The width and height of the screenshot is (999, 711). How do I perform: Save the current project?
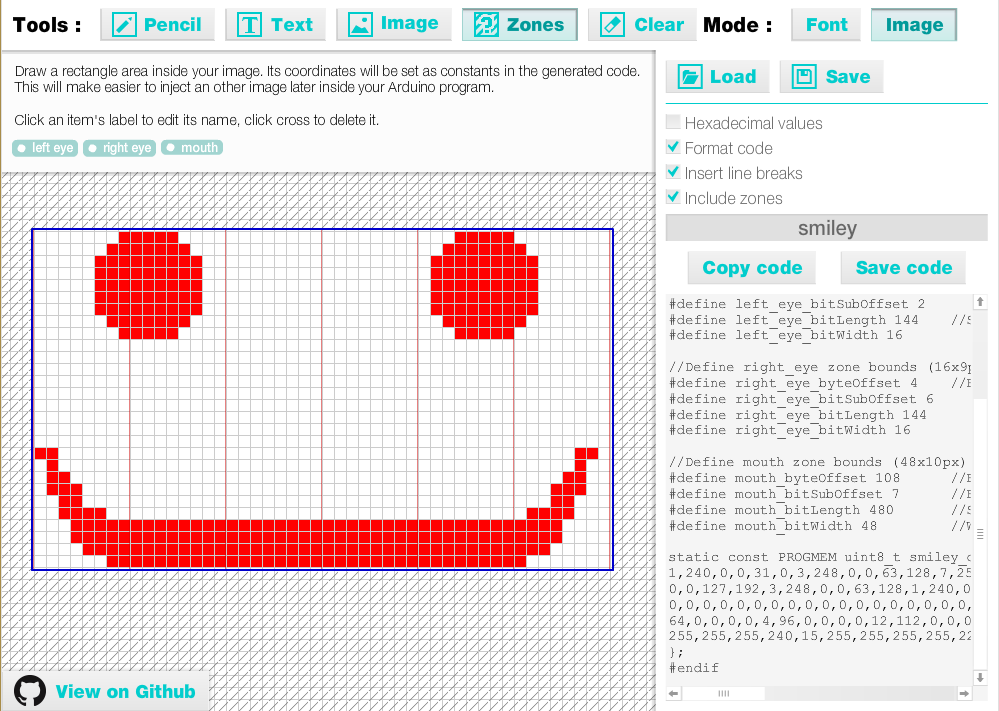point(831,77)
